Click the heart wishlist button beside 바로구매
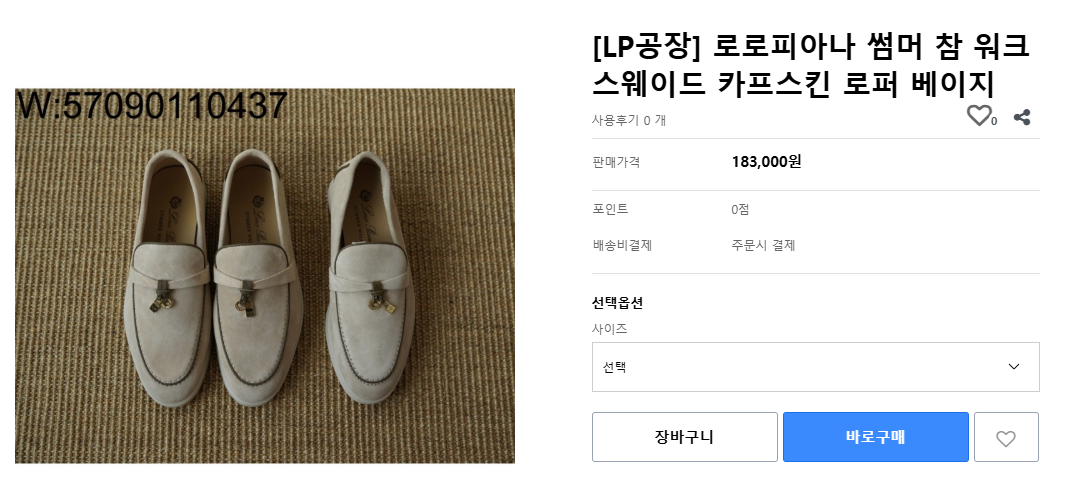 (1006, 438)
